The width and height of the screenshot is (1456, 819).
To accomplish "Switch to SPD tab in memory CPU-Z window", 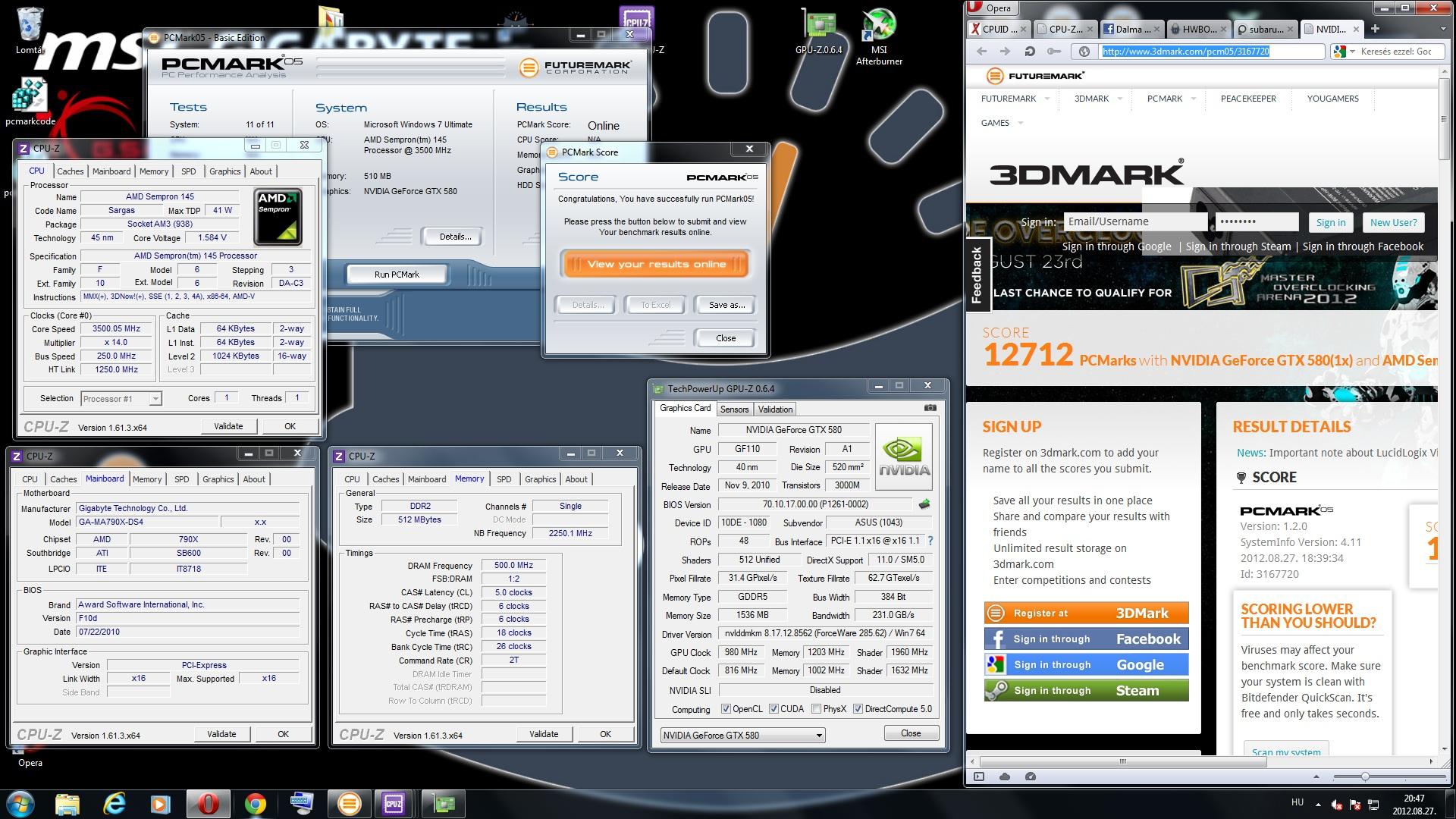I will (504, 479).
